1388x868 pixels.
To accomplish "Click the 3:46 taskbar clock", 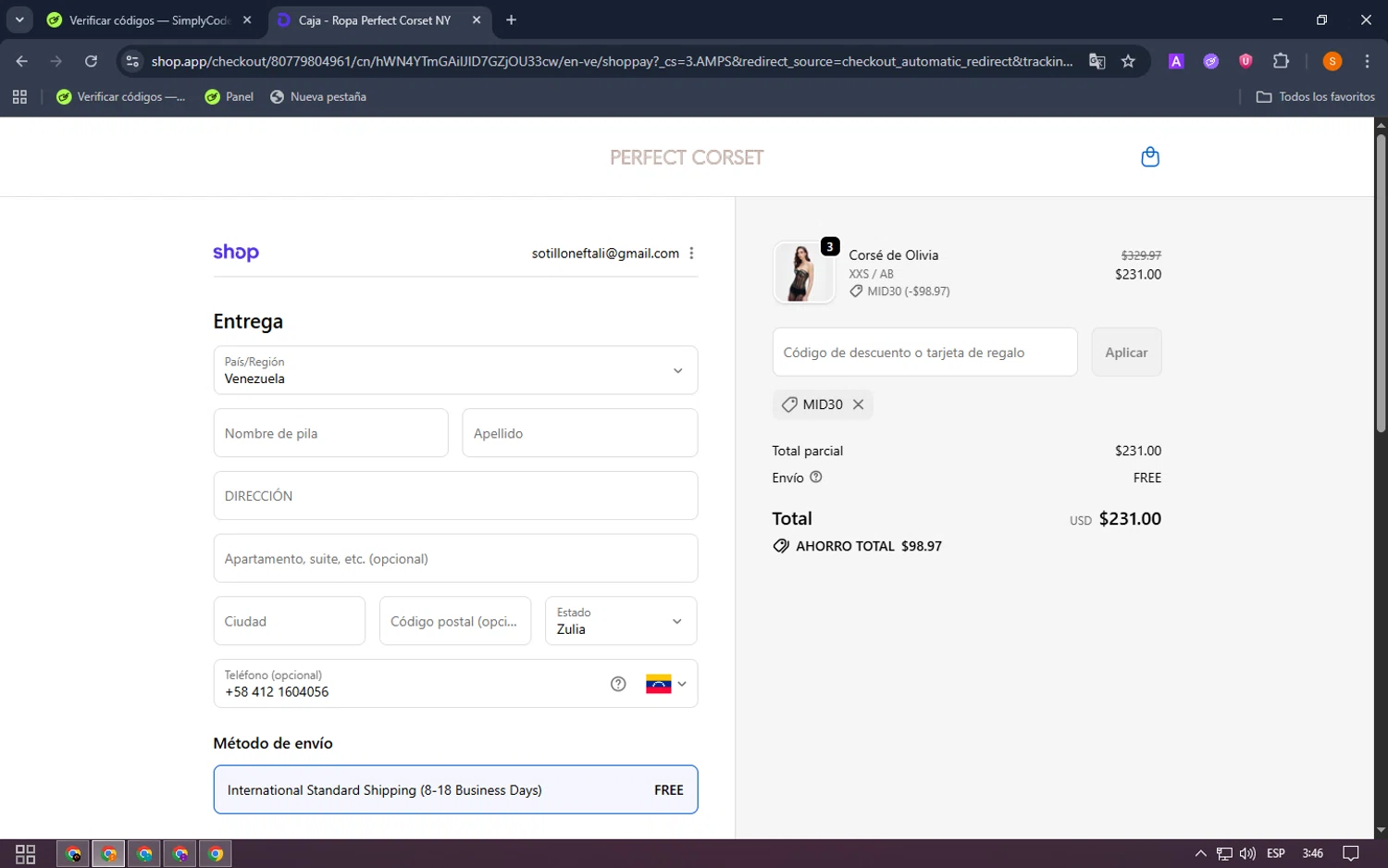I will click(x=1312, y=853).
